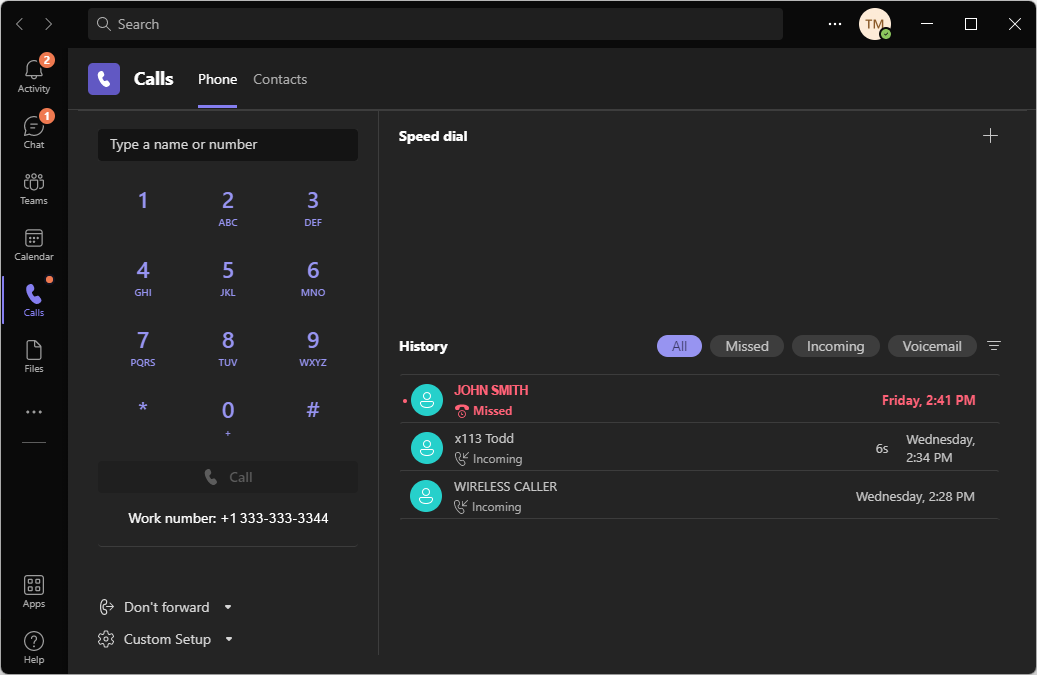Open the call history filter options

pyautogui.click(x=993, y=345)
